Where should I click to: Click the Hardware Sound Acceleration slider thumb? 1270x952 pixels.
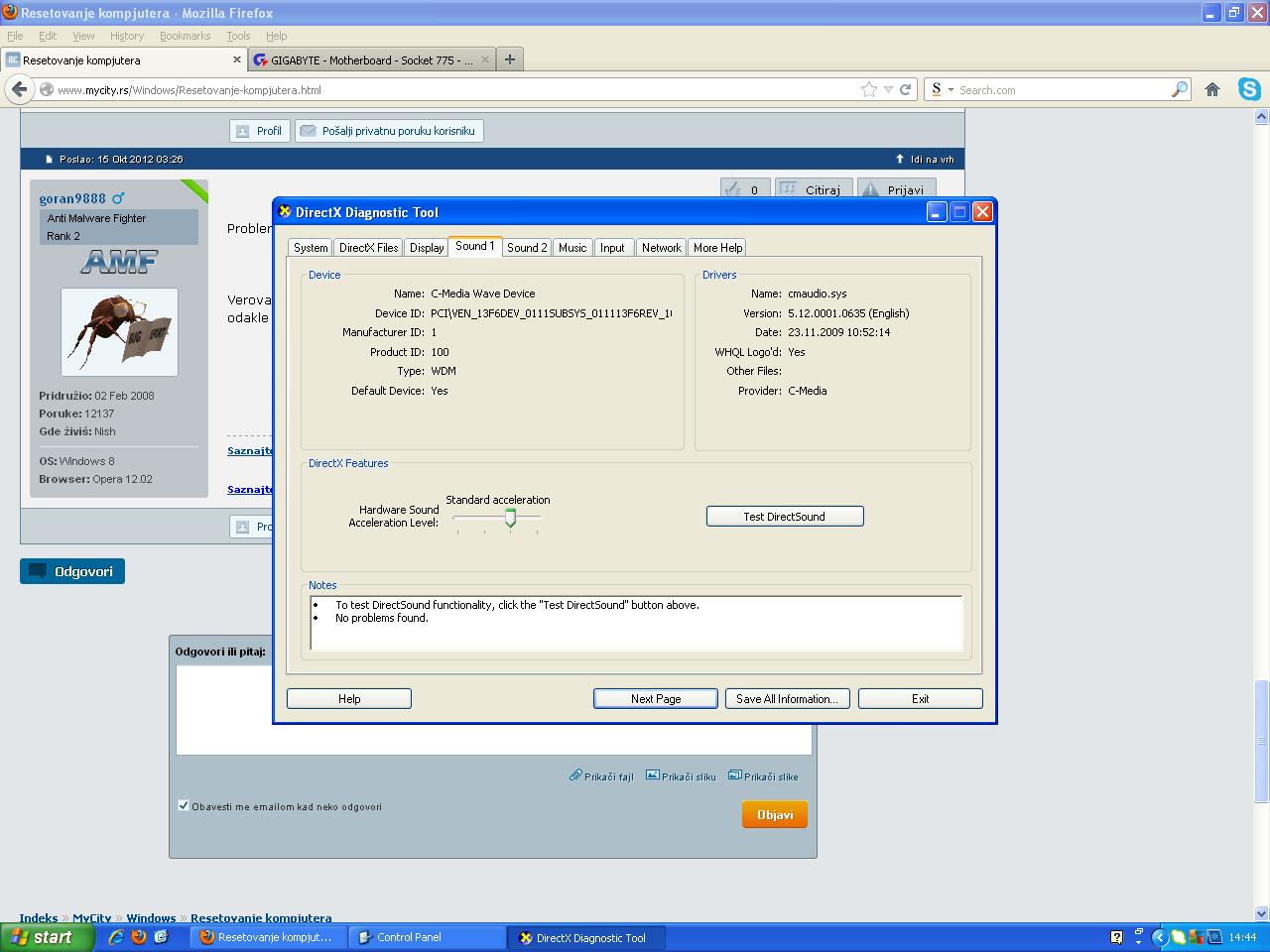510,518
